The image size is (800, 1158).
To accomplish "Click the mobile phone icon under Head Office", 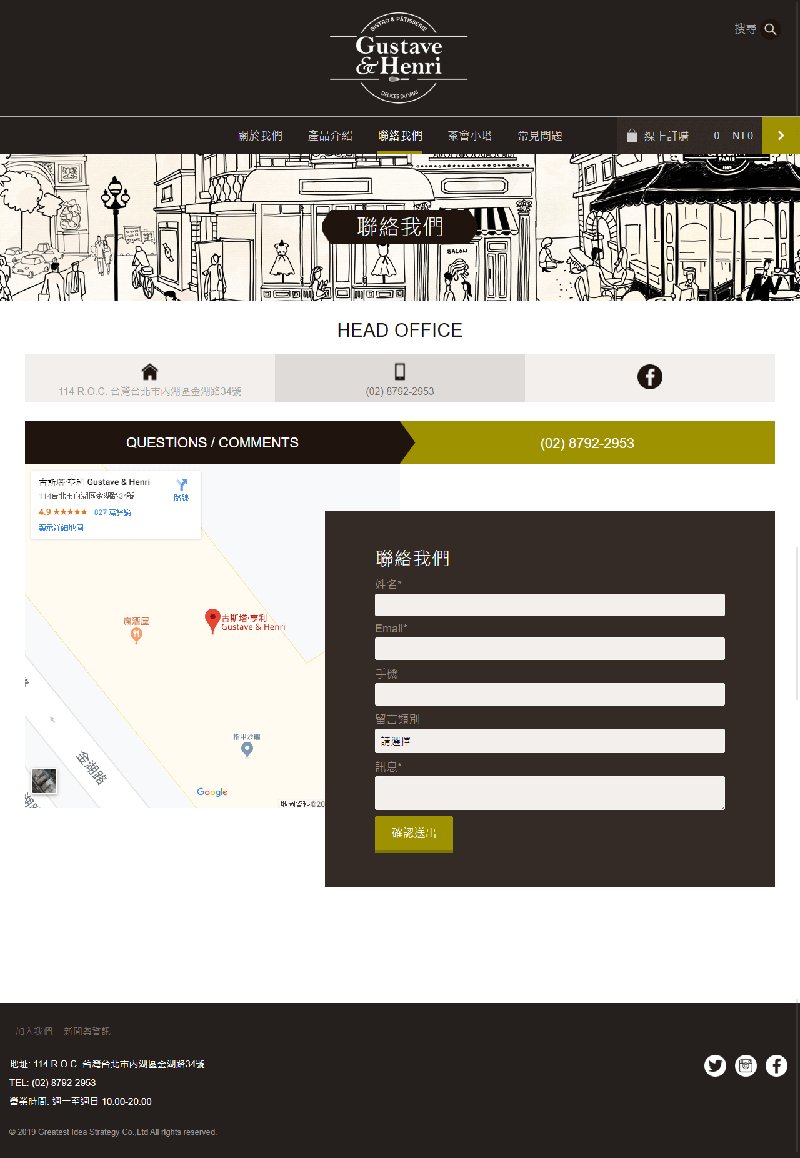I will click(400, 371).
